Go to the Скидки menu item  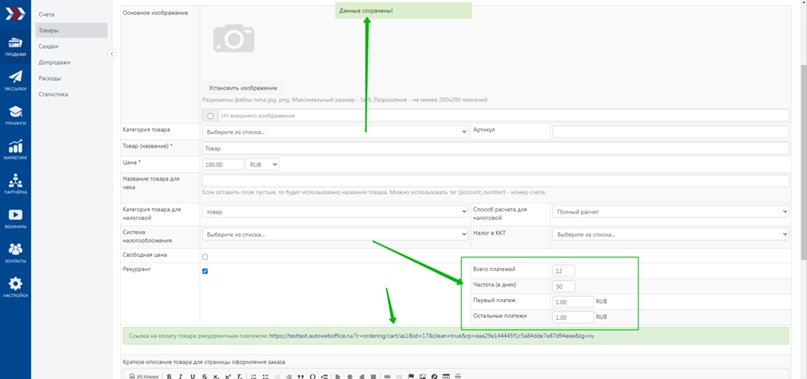pos(48,46)
